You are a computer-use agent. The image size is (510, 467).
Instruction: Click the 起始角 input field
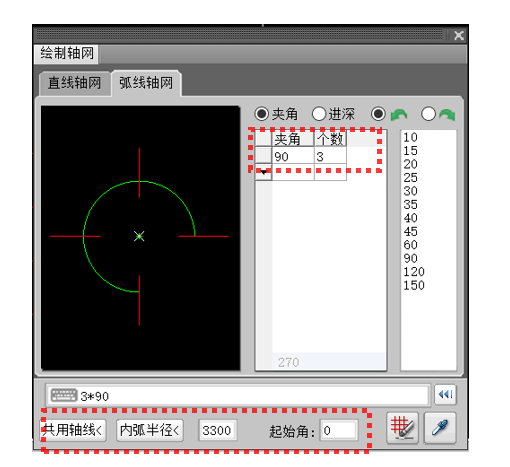(339, 430)
